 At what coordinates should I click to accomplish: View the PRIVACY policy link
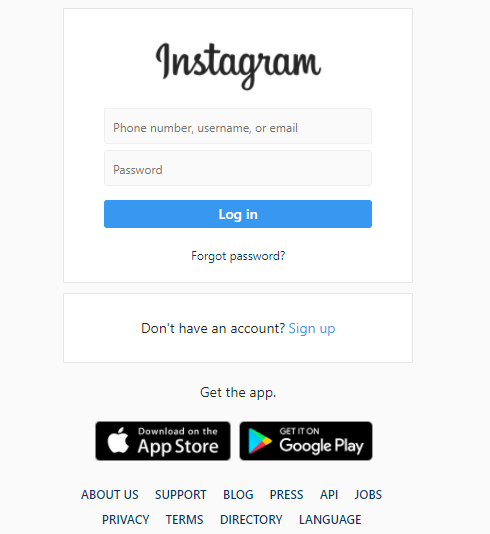click(x=126, y=520)
